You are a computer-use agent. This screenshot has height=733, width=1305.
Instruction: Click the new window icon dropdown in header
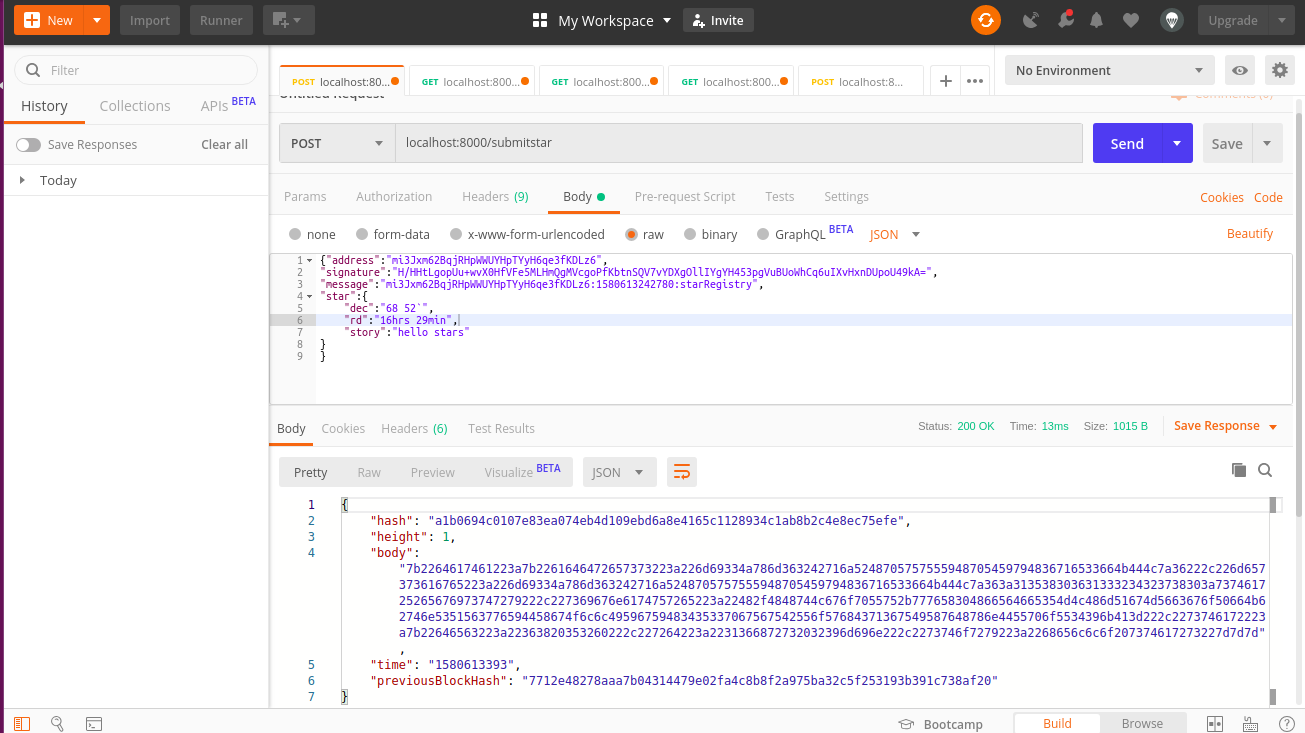tap(289, 20)
